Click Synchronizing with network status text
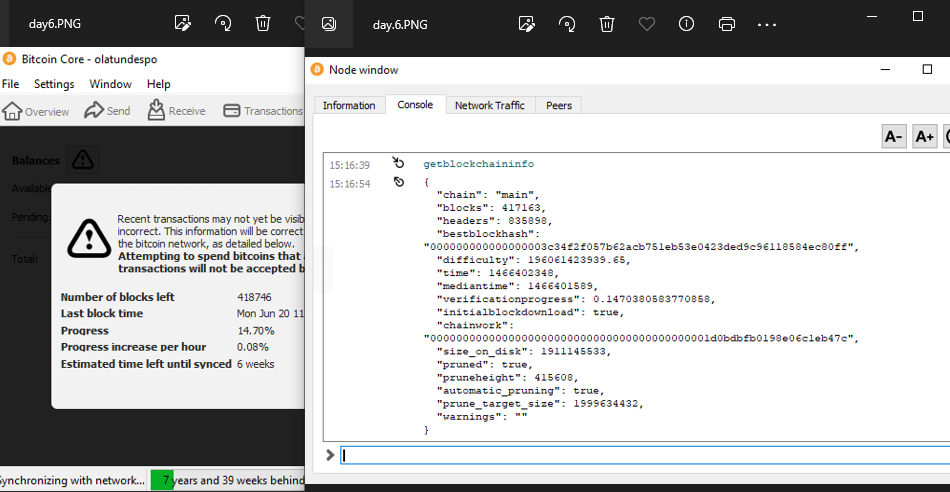Screen dimensions: 950x492 72,480
